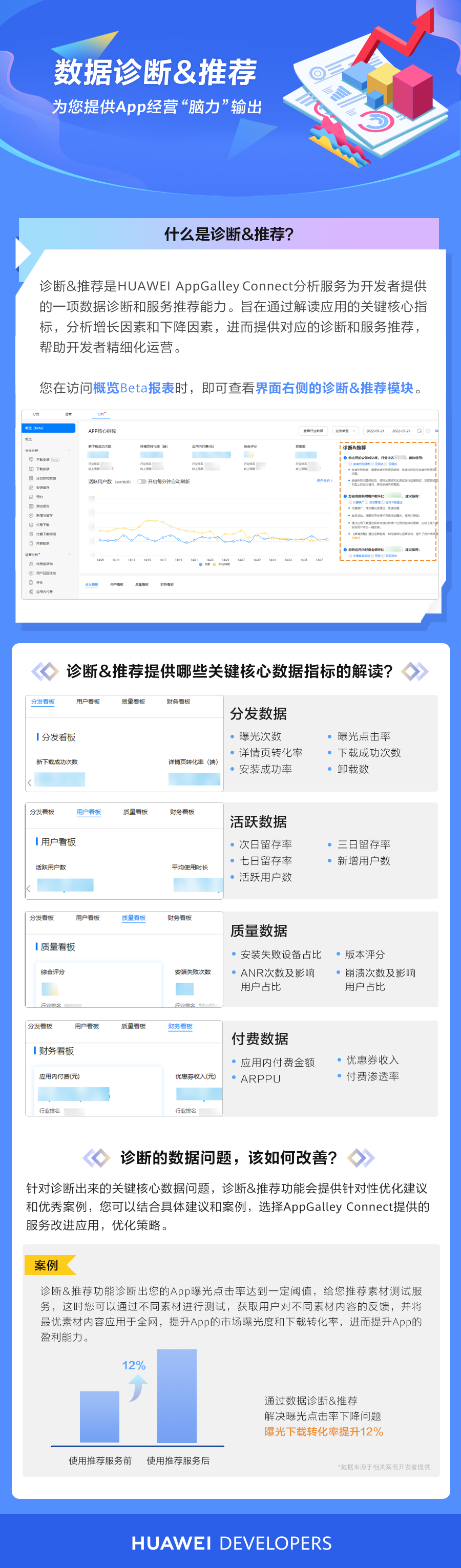Collapse the 运营分析 sidebar group

click(70, 555)
